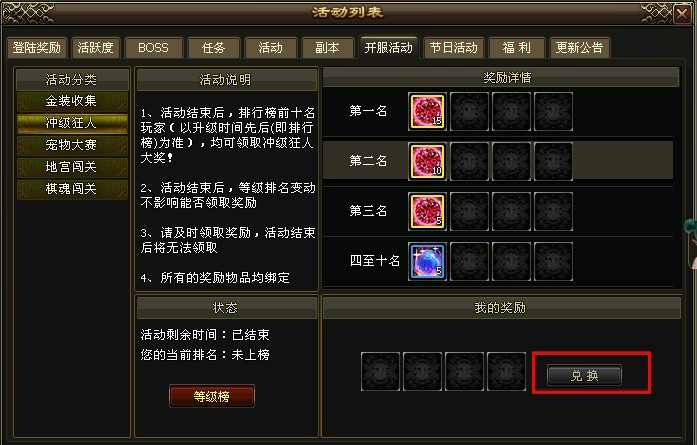Pick the 棋魂闯关 category
Image resolution: width=697 pixels, height=445 pixels.
[x=71, y=188]
